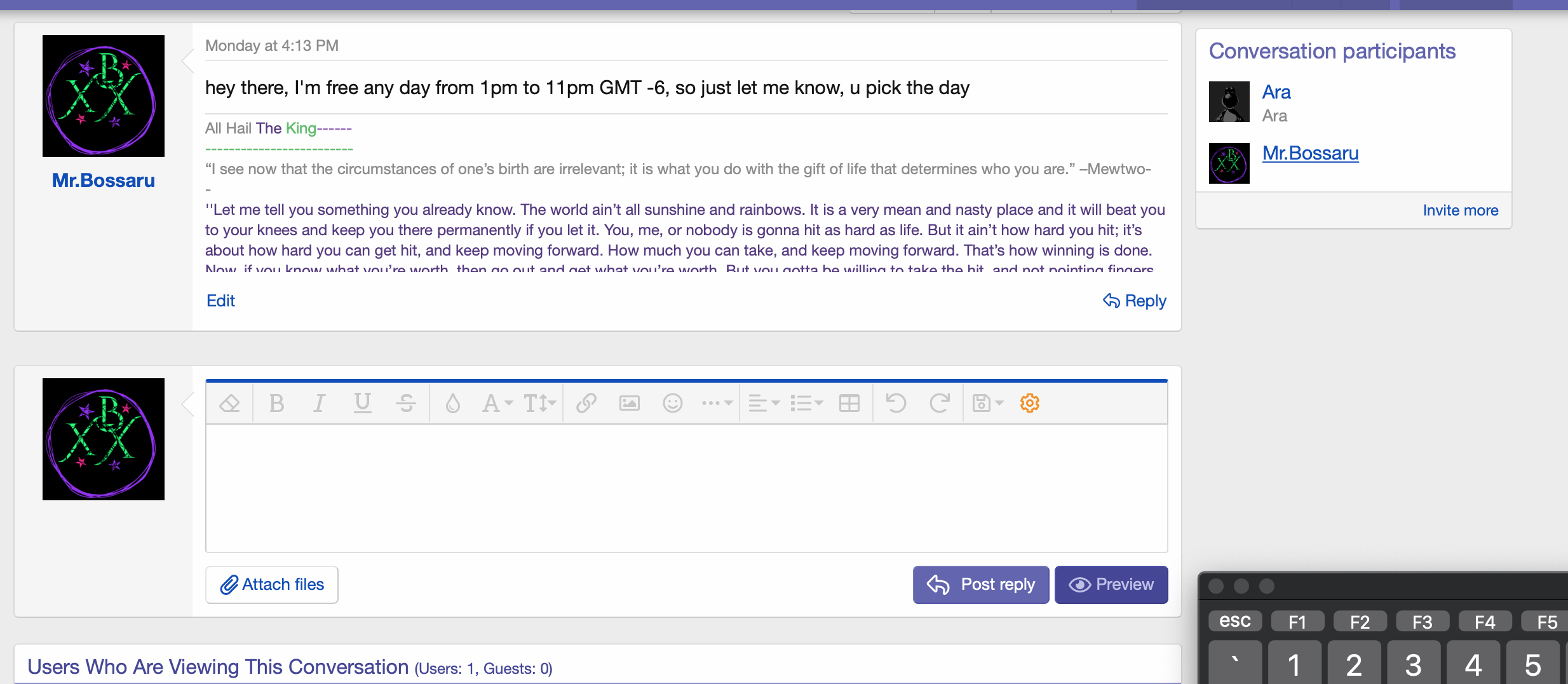The height and width of the screenshot is (684, 1568).
Task: Click the Post reply button
Action: coord(980,584)
